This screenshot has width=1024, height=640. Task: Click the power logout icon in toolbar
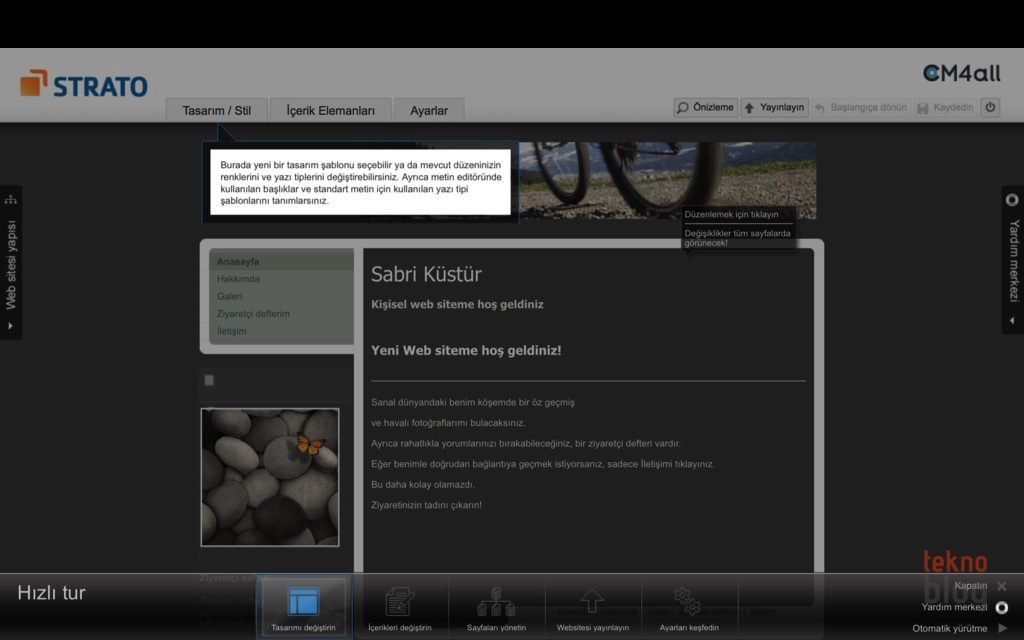click(990, 107)
